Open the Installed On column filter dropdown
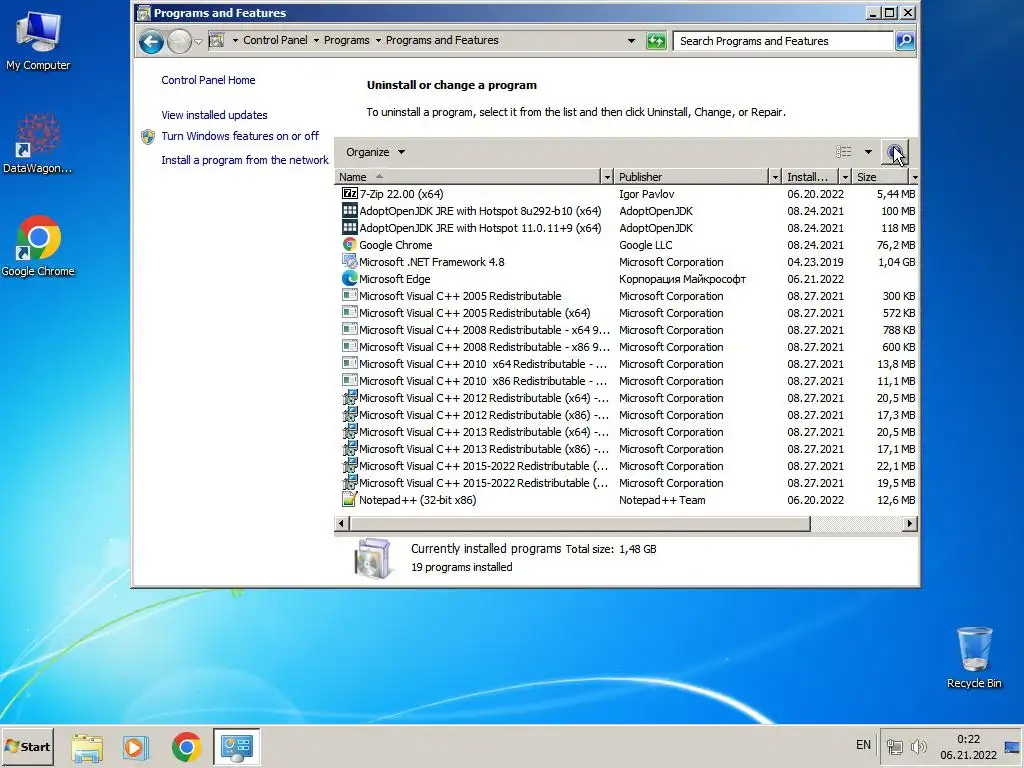Image resolution: width=1024 pixels, height=768 pixels. [x=845, y=177]
